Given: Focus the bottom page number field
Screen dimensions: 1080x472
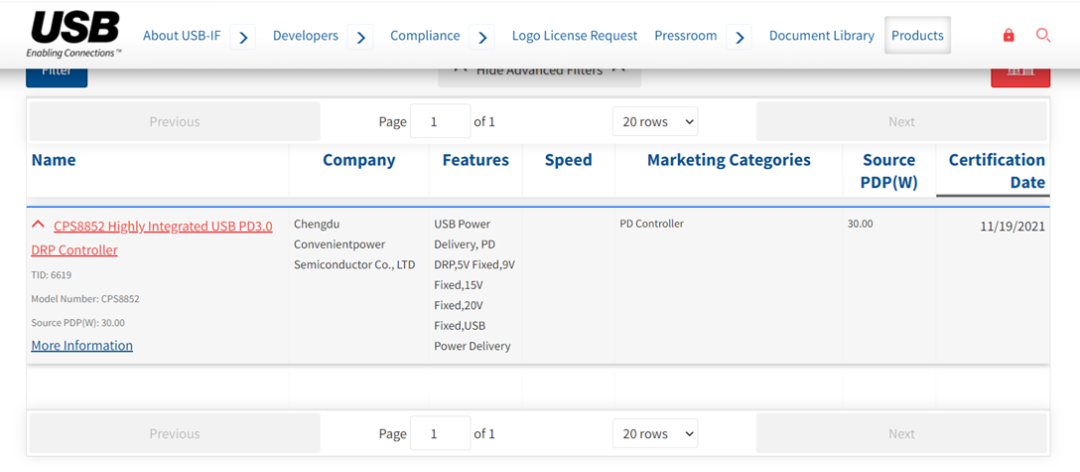Looking at the screenshot, I should (440, 433).
